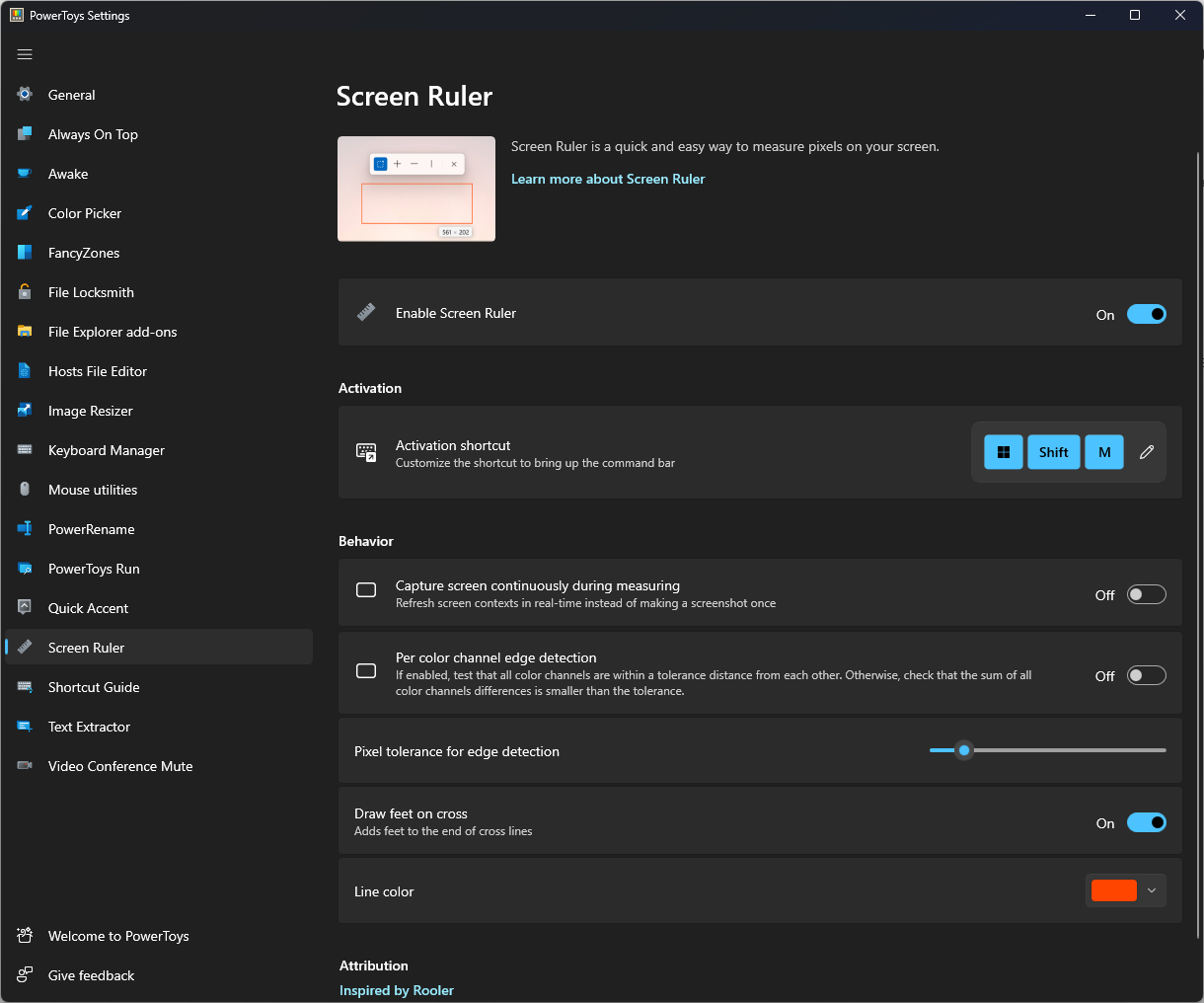Click the Keyboard Manager keyboard icon
Screen dimensions: 1204x1003
pos(23,450)
